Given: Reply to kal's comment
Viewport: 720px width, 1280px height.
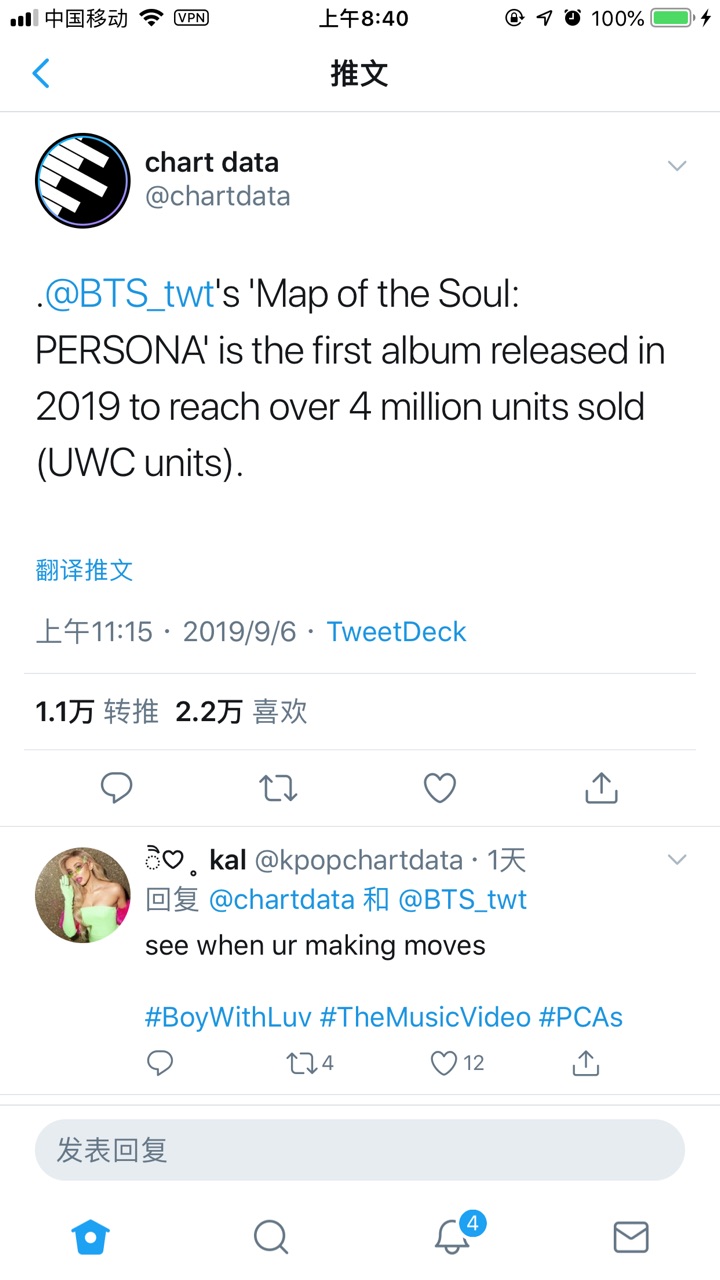Looking at the screenshot, I should (x=160, y=1063).
